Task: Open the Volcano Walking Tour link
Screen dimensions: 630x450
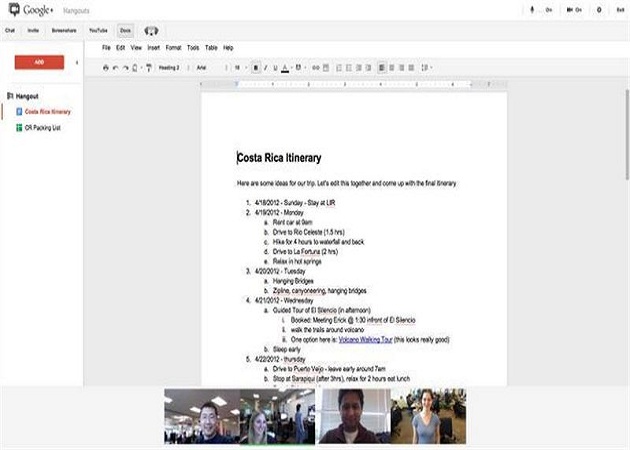Action: (x=365, y=339)
